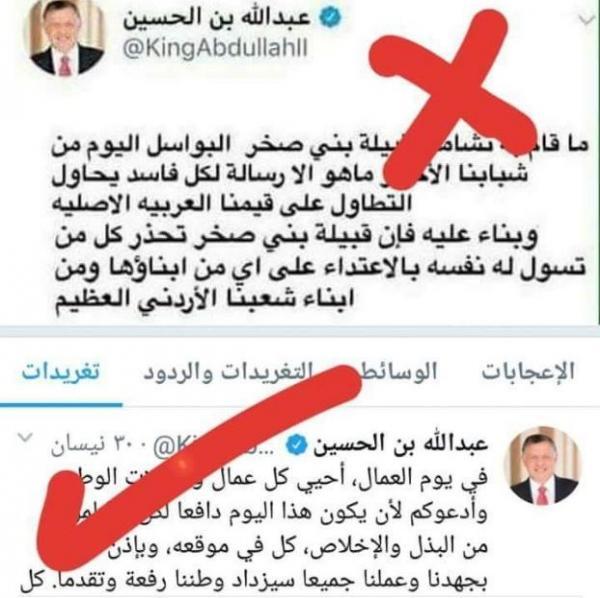Viewport: 600px width, 598px height.
Task: Click the line وبناء عليه فإن قبيلة بني صخر
Action: (x=296, y=238)
